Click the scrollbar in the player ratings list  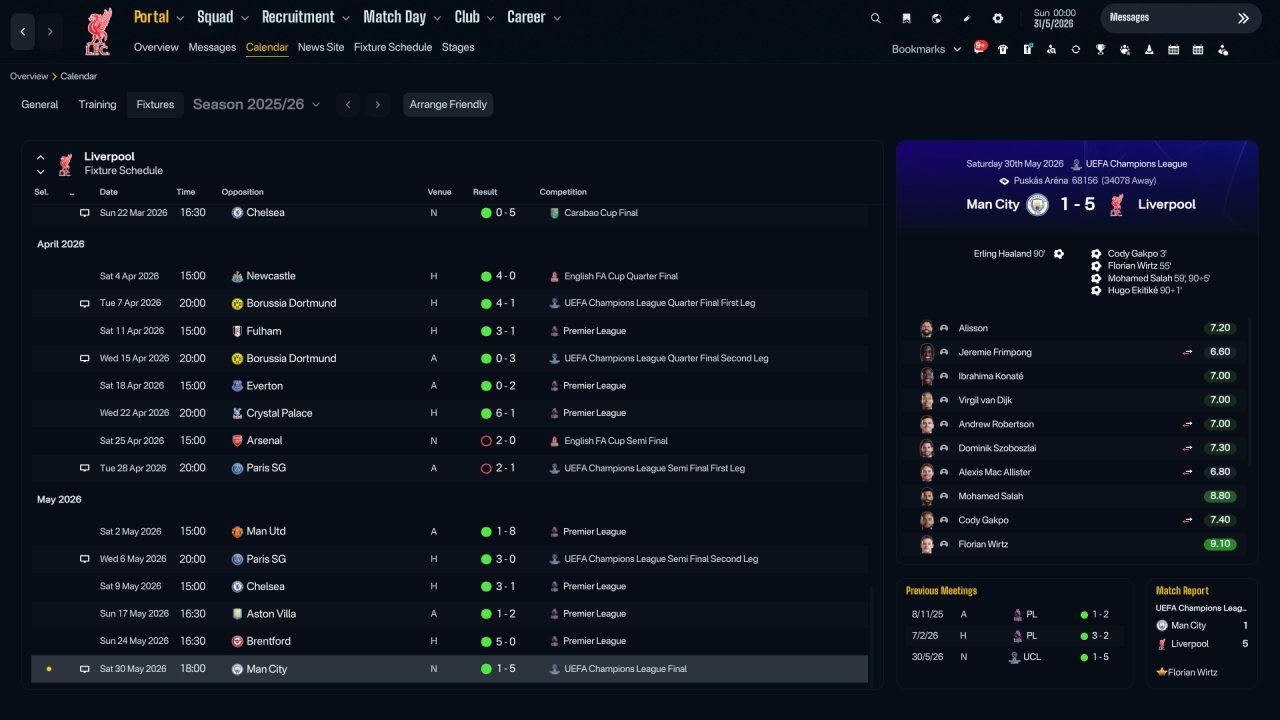click(x=1250, y=392)
